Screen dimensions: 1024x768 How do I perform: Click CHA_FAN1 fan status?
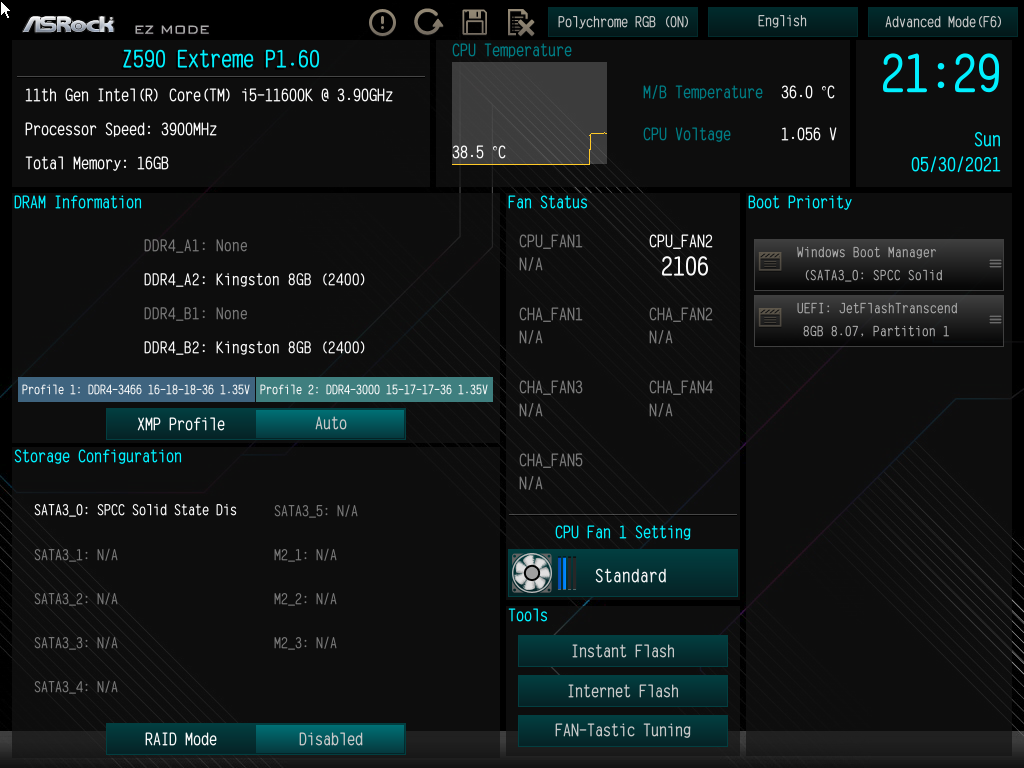(x=551, y=326)
